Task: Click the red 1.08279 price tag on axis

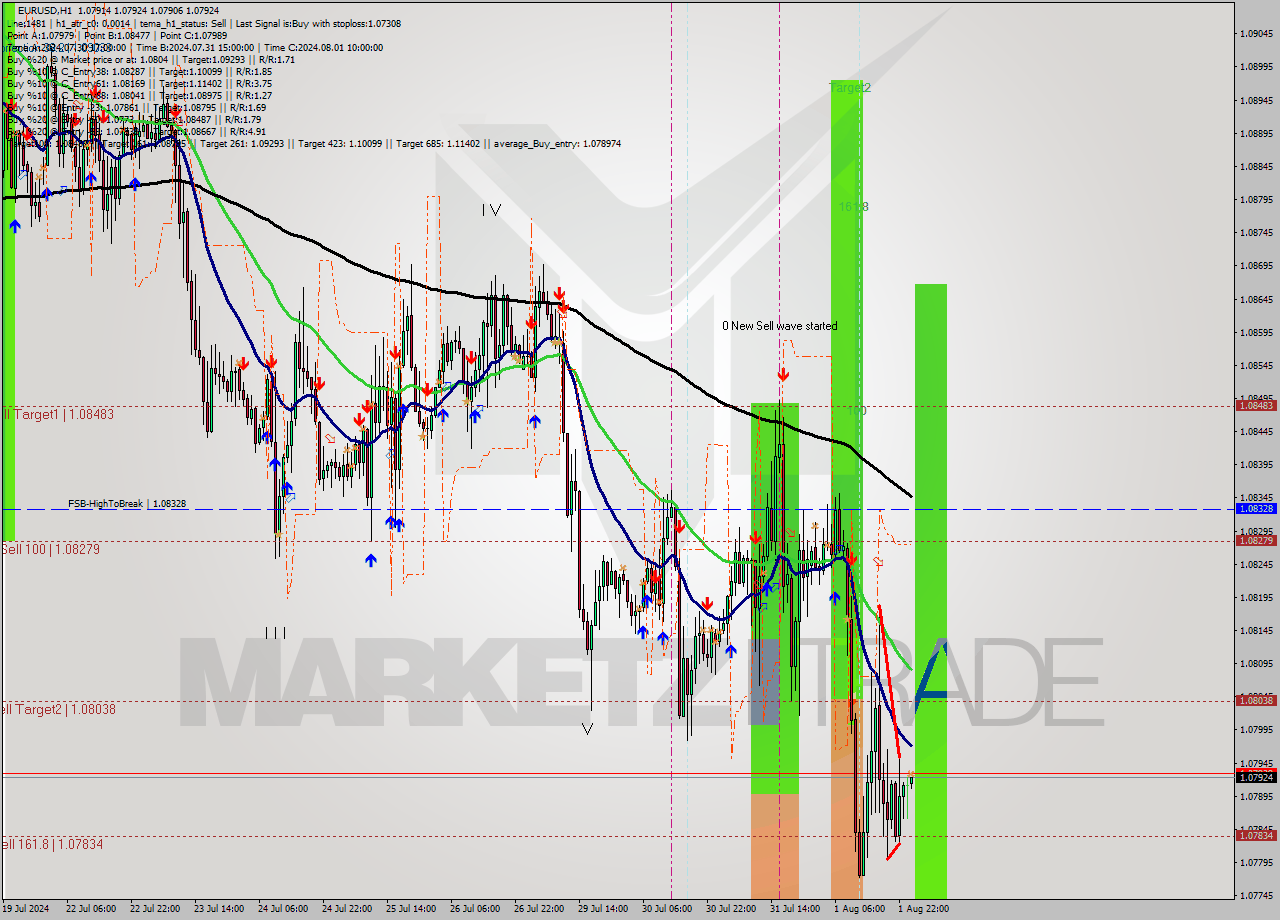Action: click(x=1256, y=540)
